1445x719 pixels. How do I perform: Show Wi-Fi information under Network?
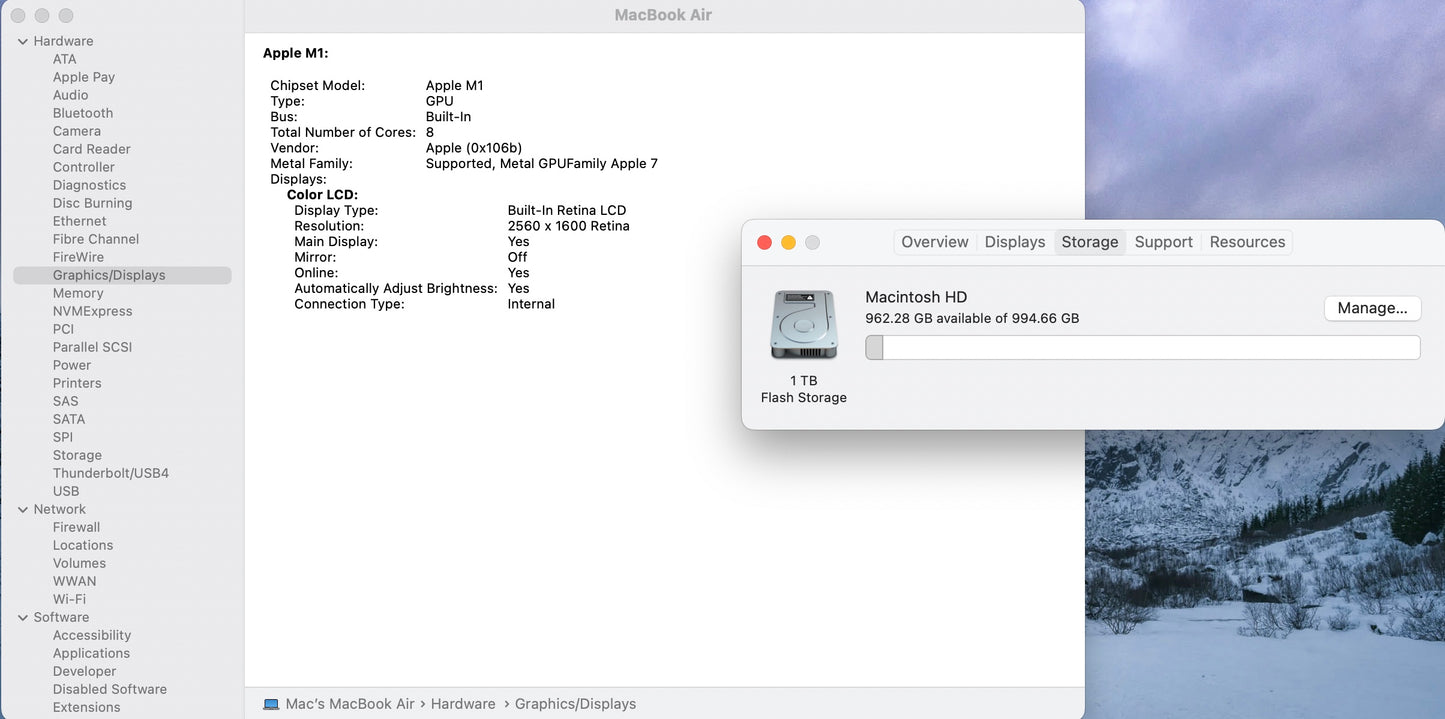coord(69,599)
